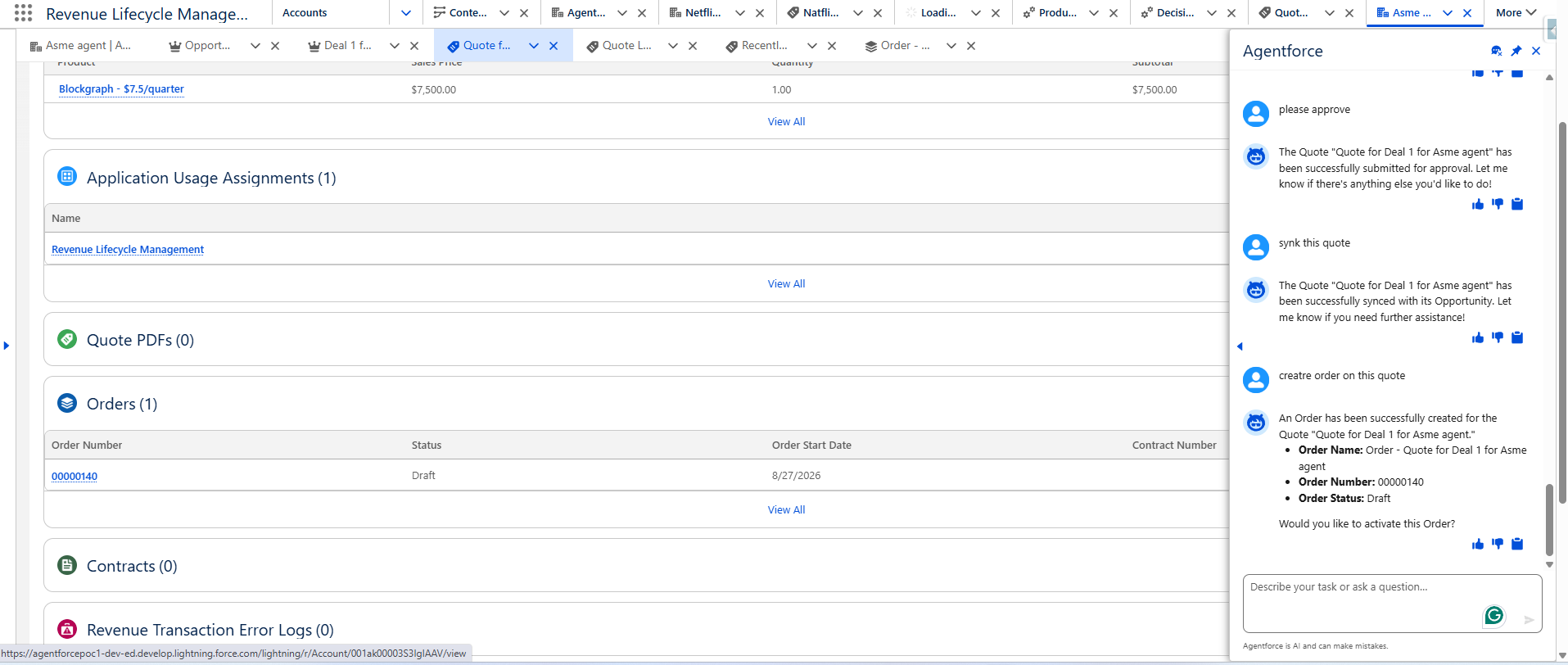The height and width of the screenshot is (665, 1568).
Task: Open dropdown chevron of the Conte... tab
Action: 504,13
